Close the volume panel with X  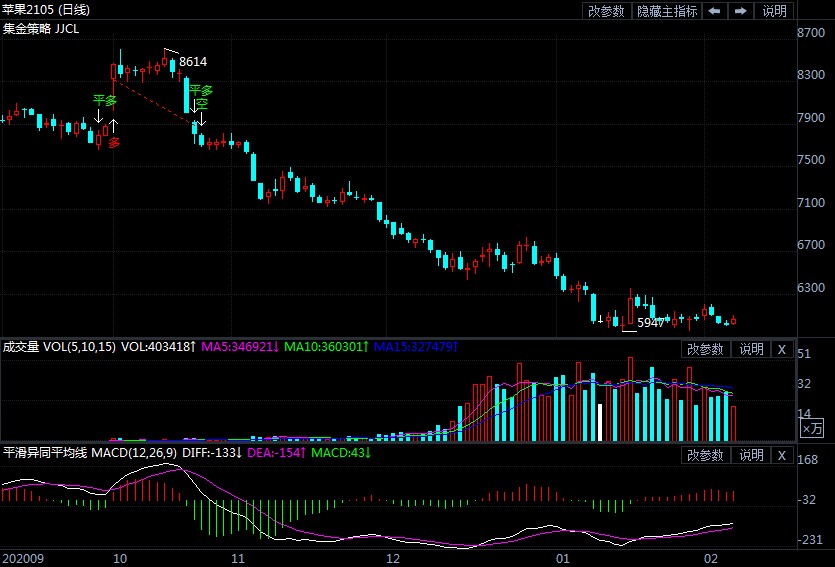point(782,349)
